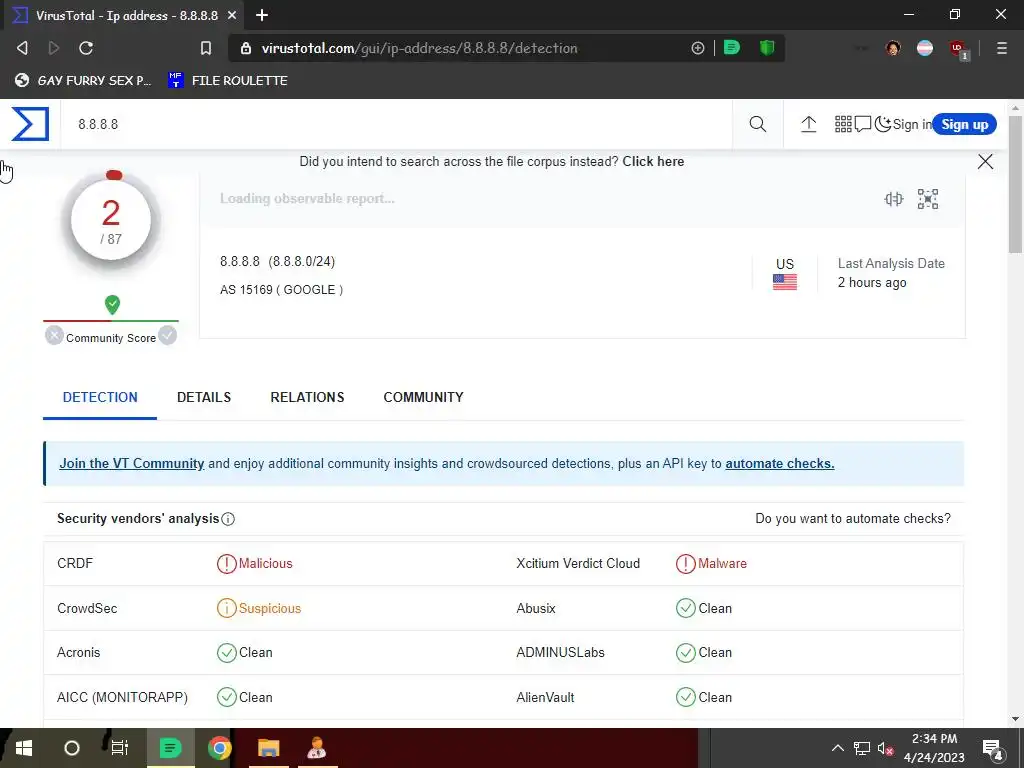Open Task View in taskbar
The width and height of the screenshot is (1024, 768).
[120, 748]
